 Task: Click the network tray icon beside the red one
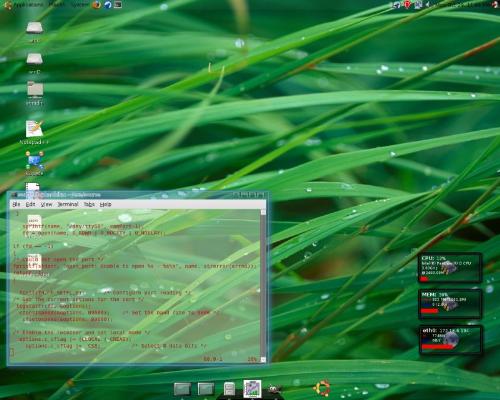418,4
